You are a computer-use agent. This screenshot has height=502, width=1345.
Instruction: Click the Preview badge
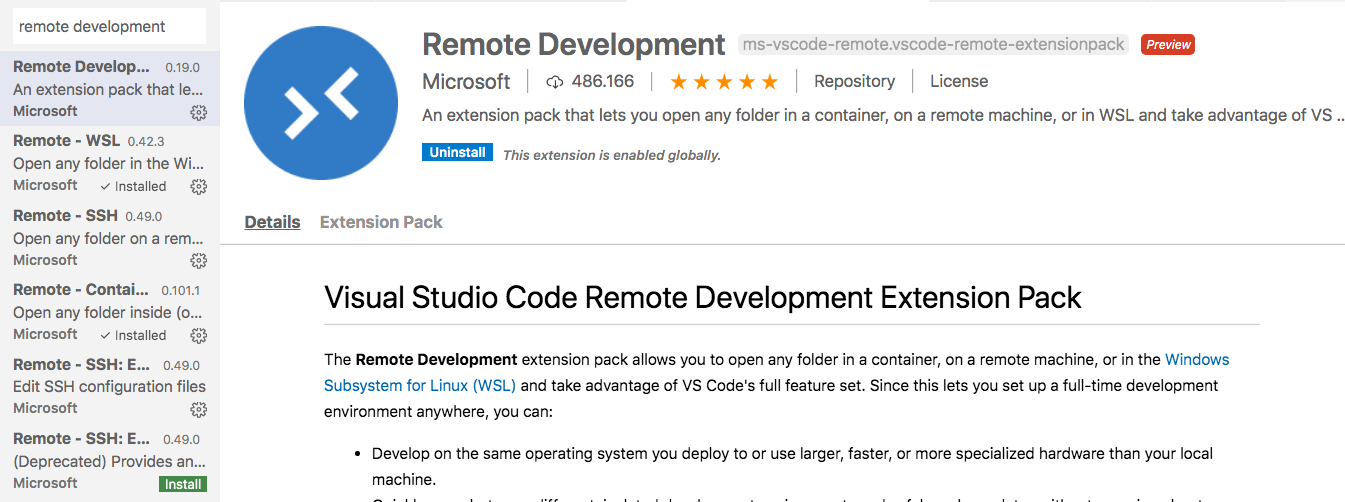[1168, 45]
